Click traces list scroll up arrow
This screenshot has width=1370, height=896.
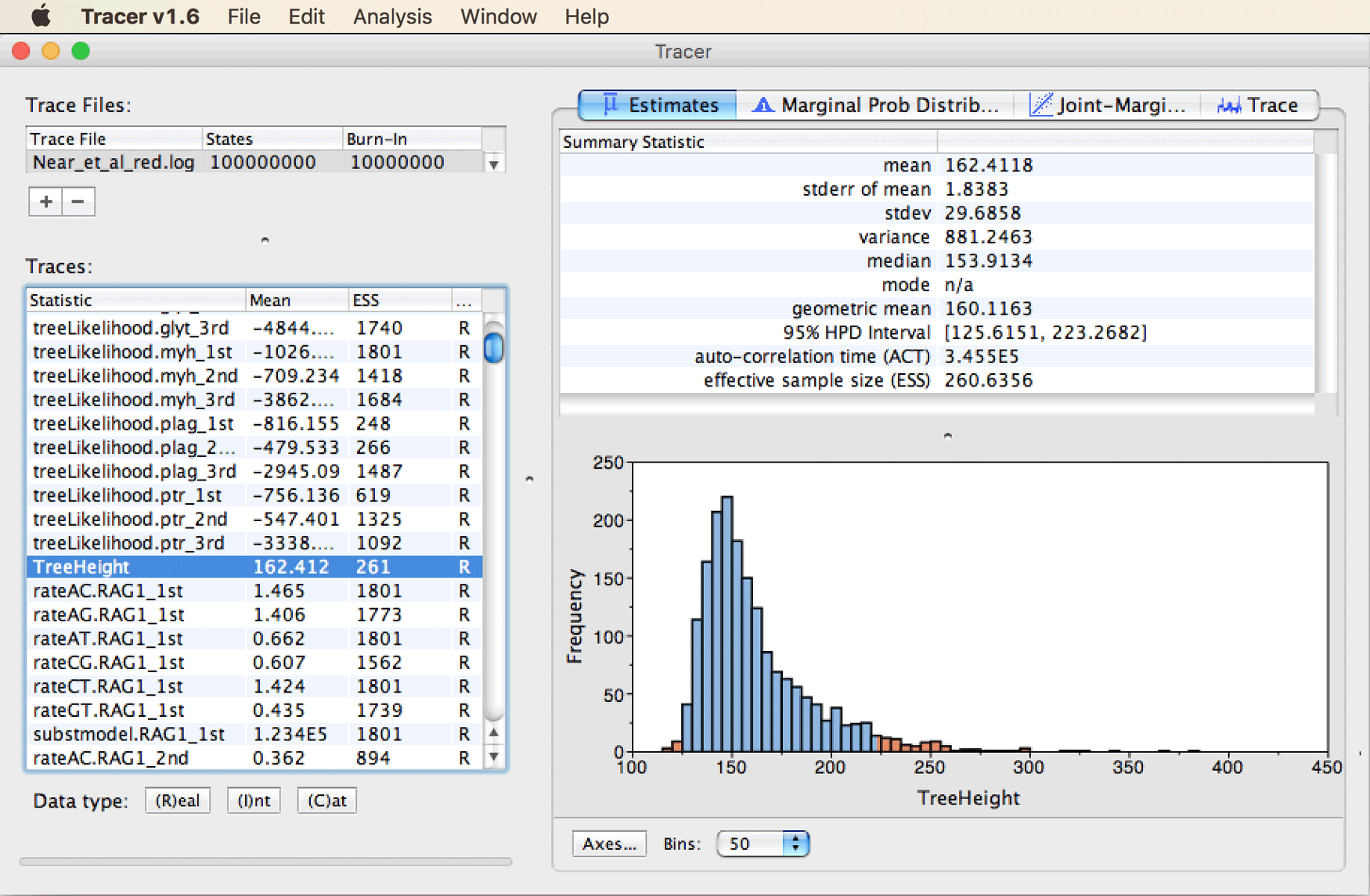pos(494,733)
